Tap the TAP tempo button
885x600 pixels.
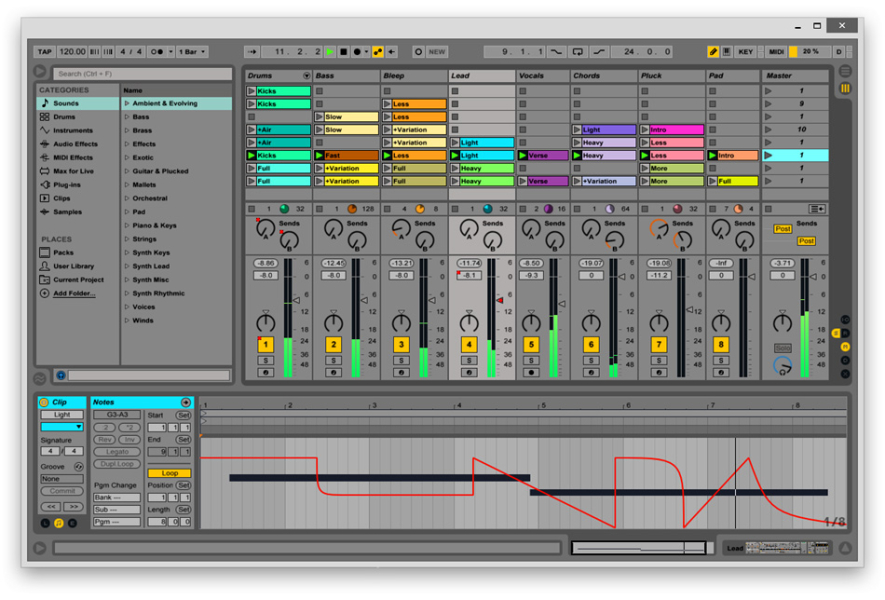[46, 51]
